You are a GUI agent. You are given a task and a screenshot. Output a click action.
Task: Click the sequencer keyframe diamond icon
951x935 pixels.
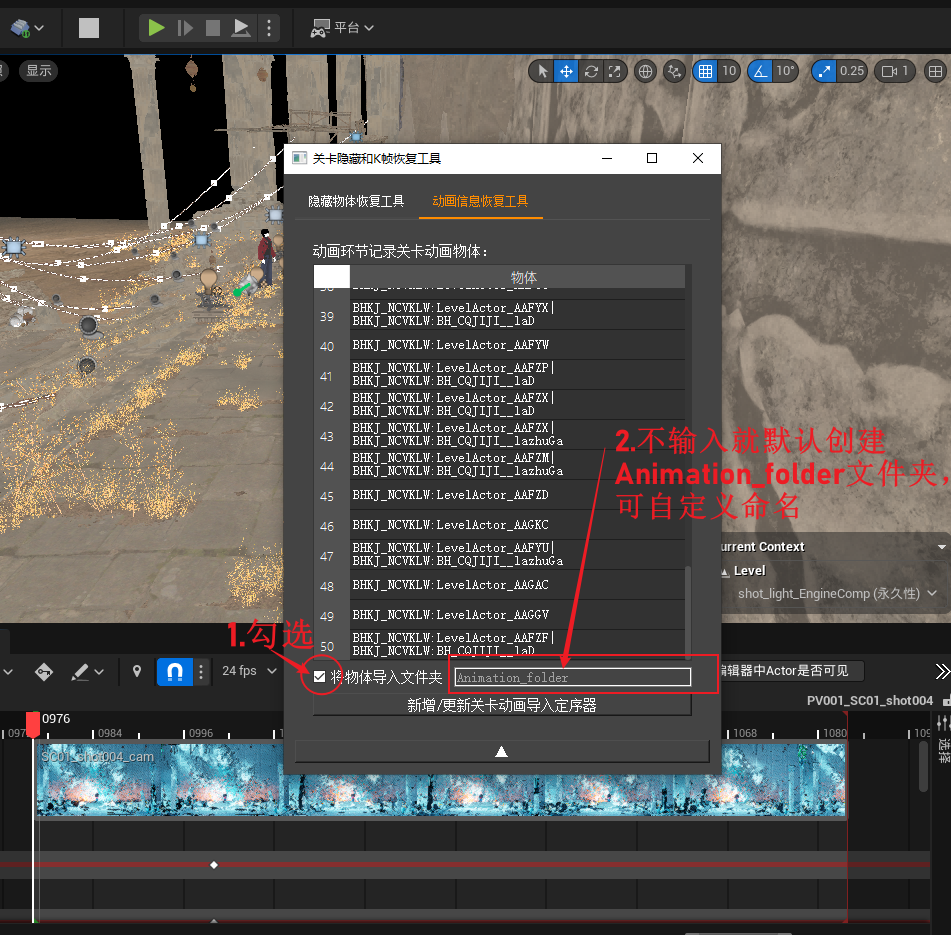pos(44,671)
